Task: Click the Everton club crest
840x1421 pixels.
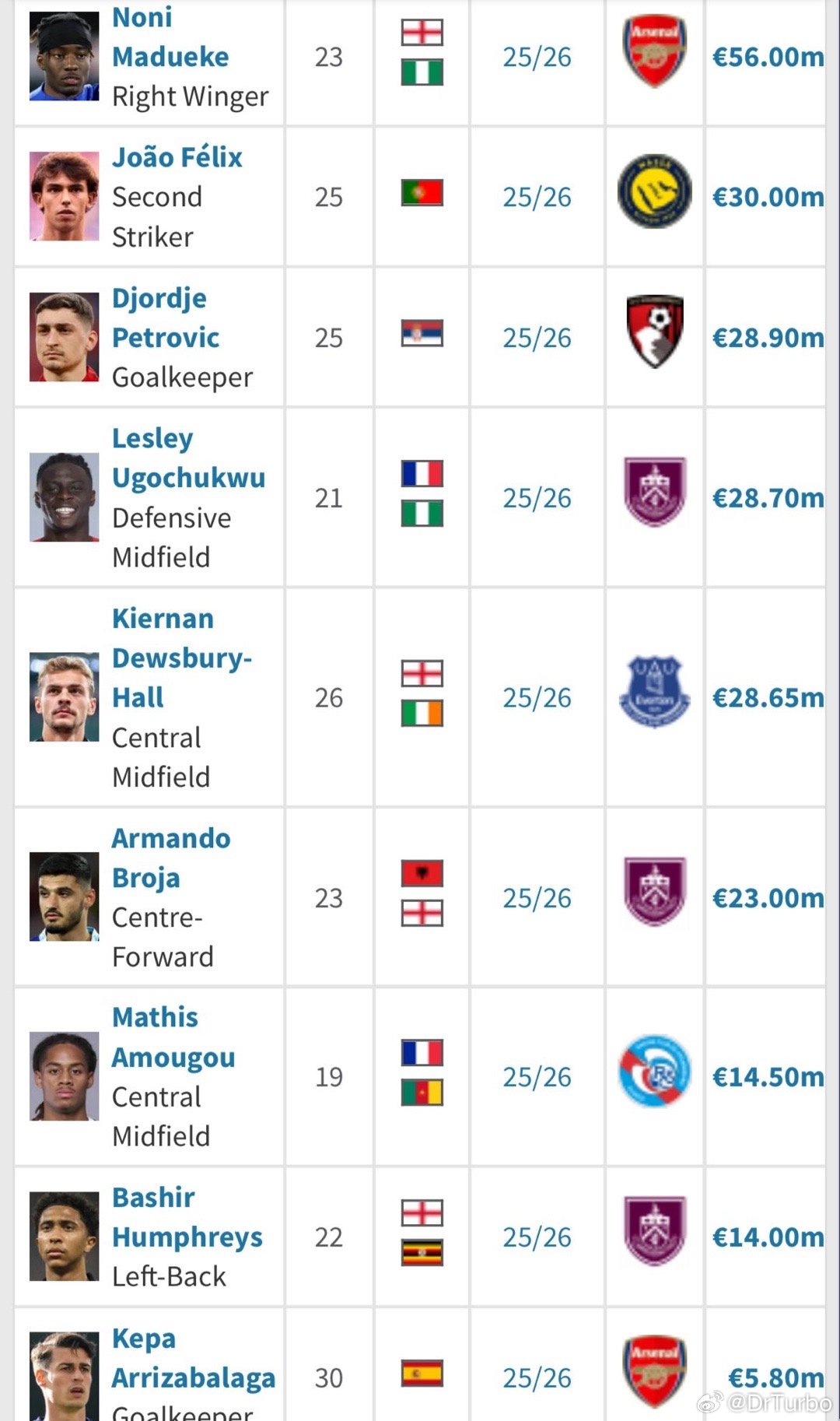Action: tap(655, 692)
